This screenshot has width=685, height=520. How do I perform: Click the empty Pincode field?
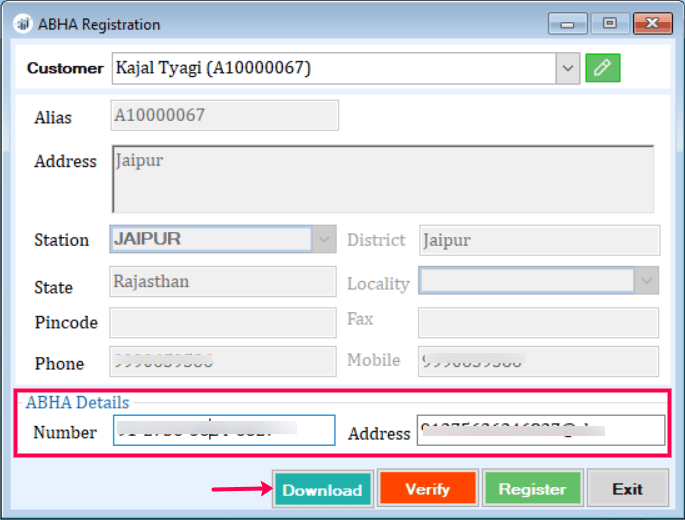tap(223, 322)
